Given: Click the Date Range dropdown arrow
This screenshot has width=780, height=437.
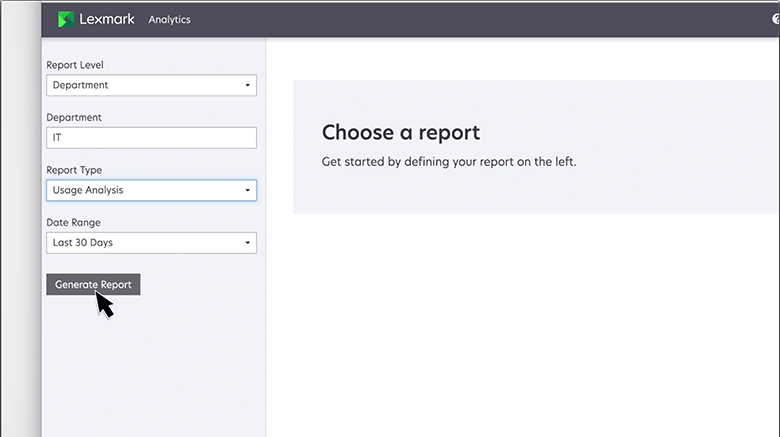Looking at the screenshot, I should pyautogui.click(x=247, y=243).
